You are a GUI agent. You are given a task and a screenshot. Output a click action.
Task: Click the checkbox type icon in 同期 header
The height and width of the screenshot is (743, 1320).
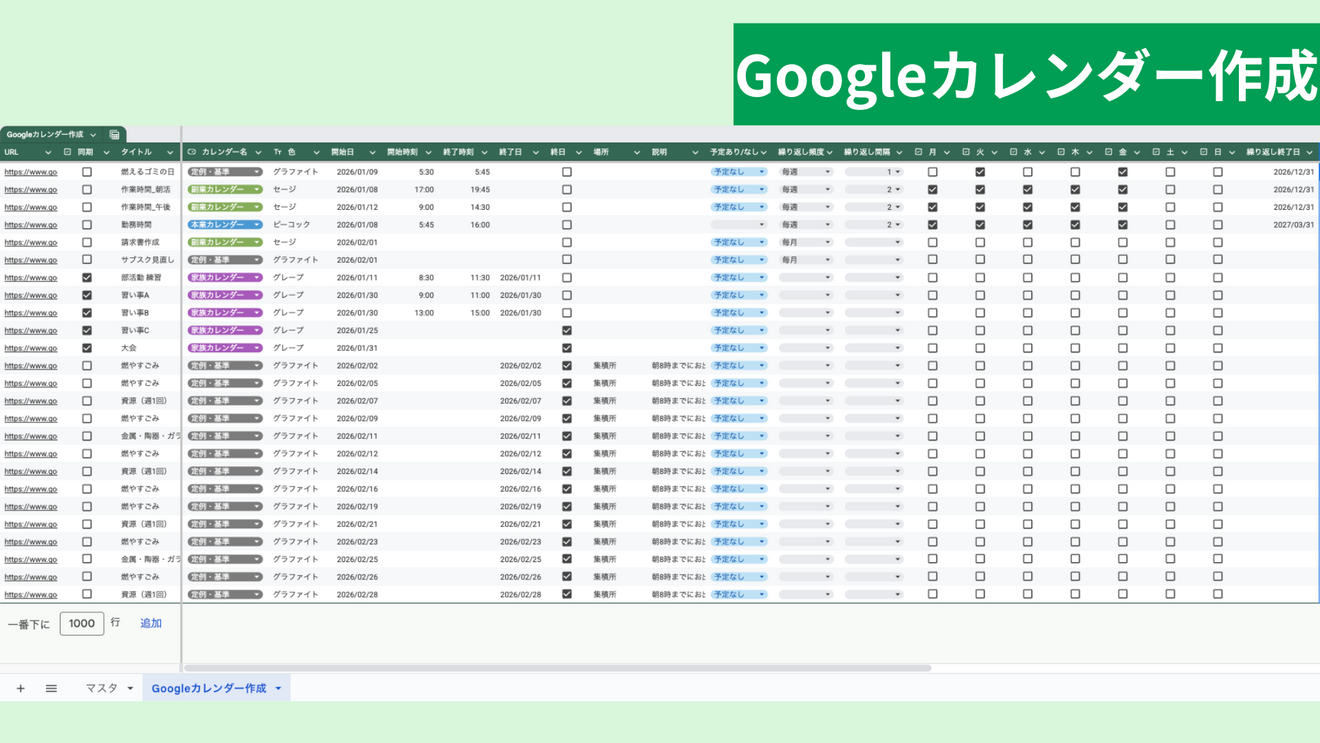67,152
